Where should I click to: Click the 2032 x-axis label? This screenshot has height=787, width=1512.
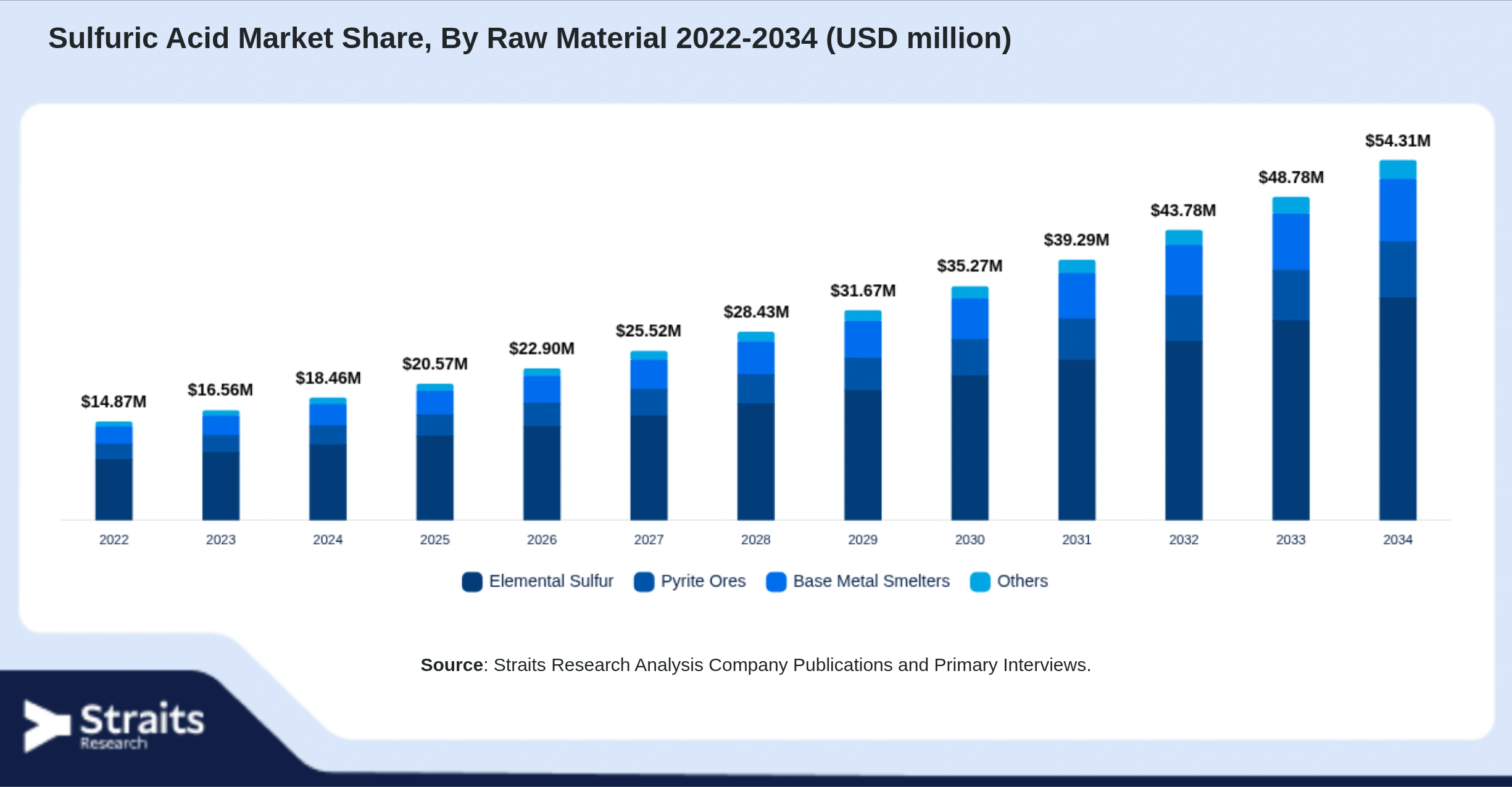(1184, 540)
